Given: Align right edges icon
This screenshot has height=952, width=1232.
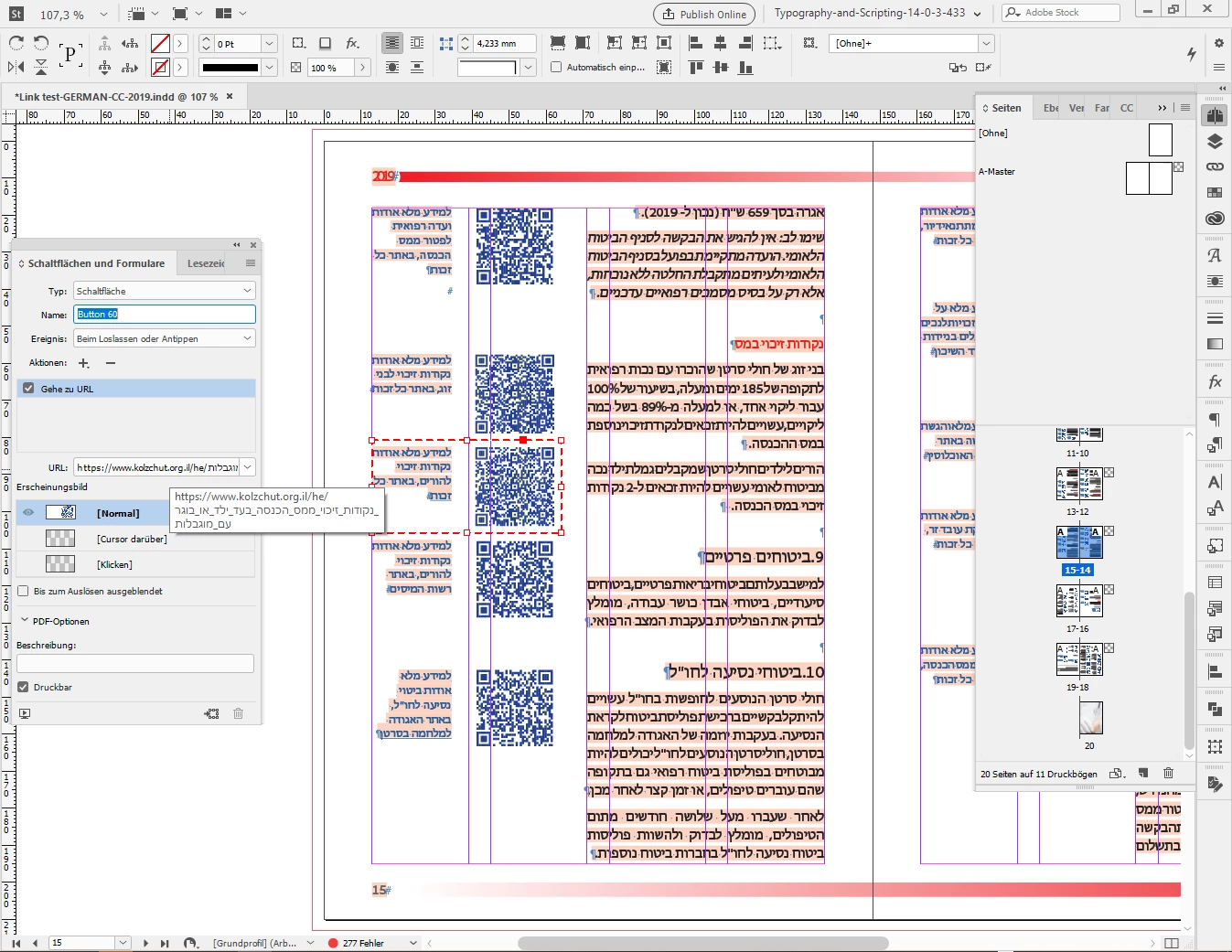Looking at the screenshot, I should pos(745,43).
